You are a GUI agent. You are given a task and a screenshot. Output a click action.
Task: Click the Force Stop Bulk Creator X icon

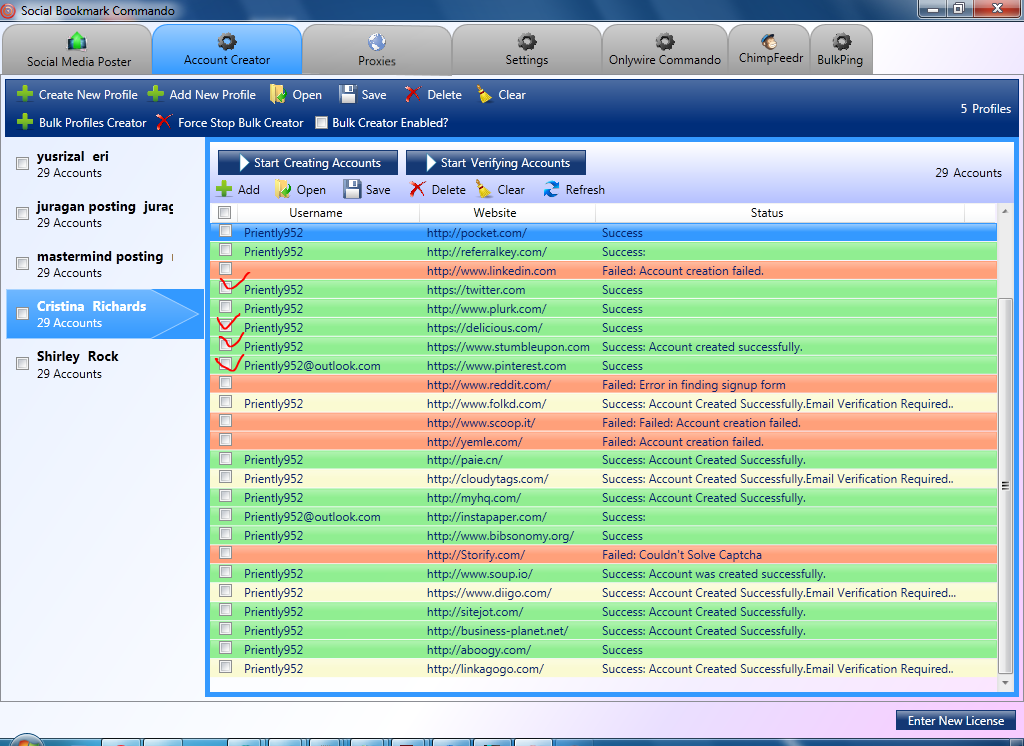[164, 122]
